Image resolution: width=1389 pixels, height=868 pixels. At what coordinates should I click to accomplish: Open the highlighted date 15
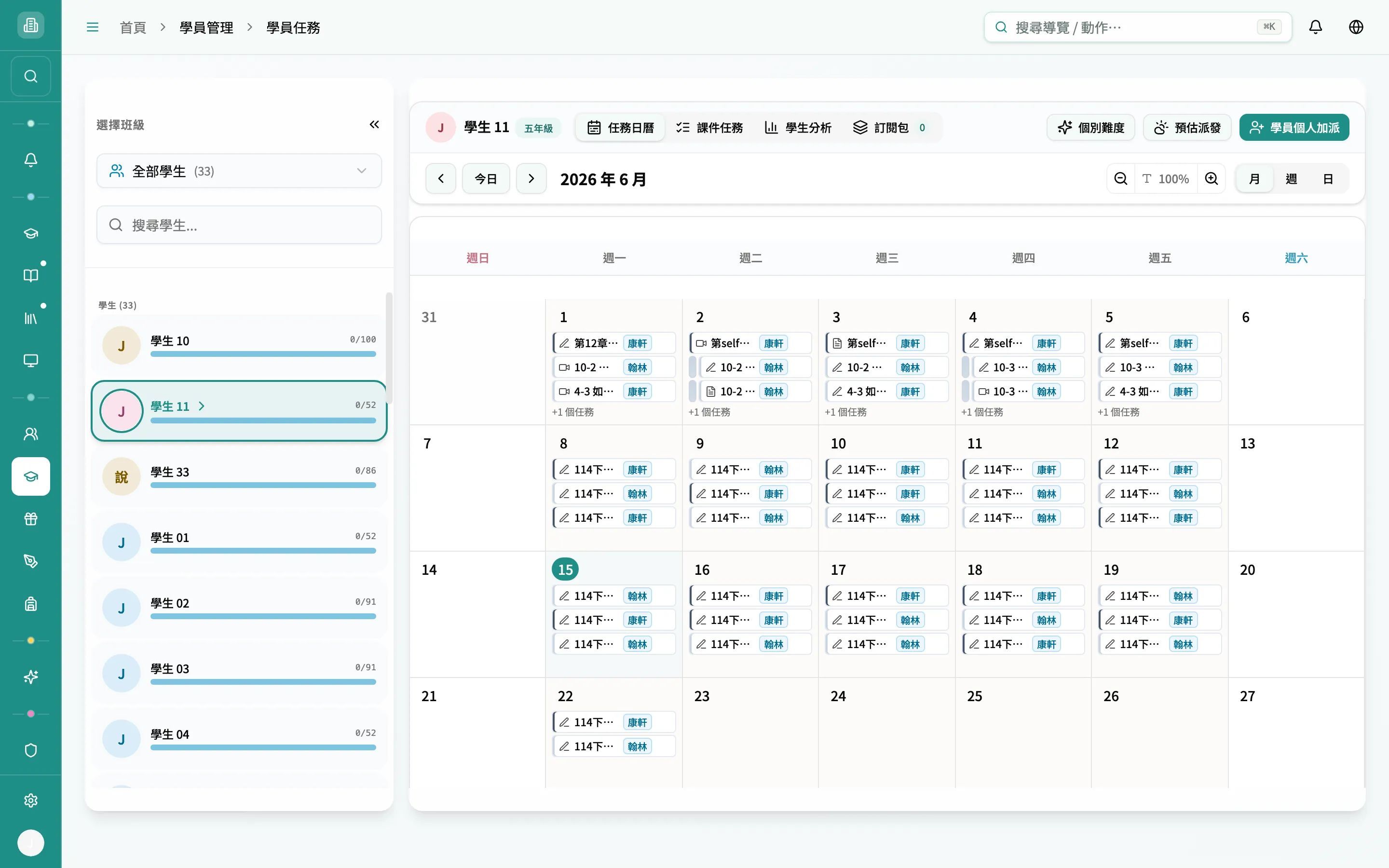[x=565, y=569]
